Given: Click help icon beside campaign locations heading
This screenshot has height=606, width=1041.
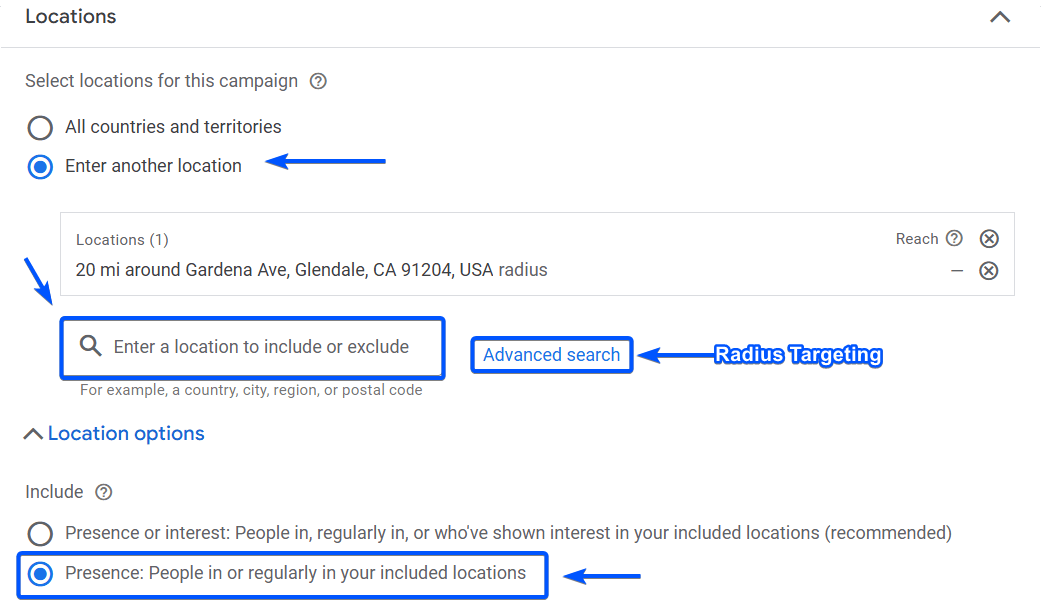Looking at the screenshot, I should pos(317,81).
